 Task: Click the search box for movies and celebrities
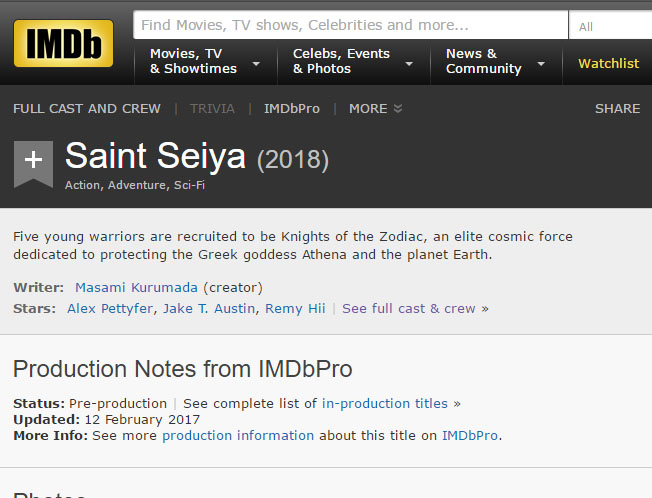(x=351, y=25)
